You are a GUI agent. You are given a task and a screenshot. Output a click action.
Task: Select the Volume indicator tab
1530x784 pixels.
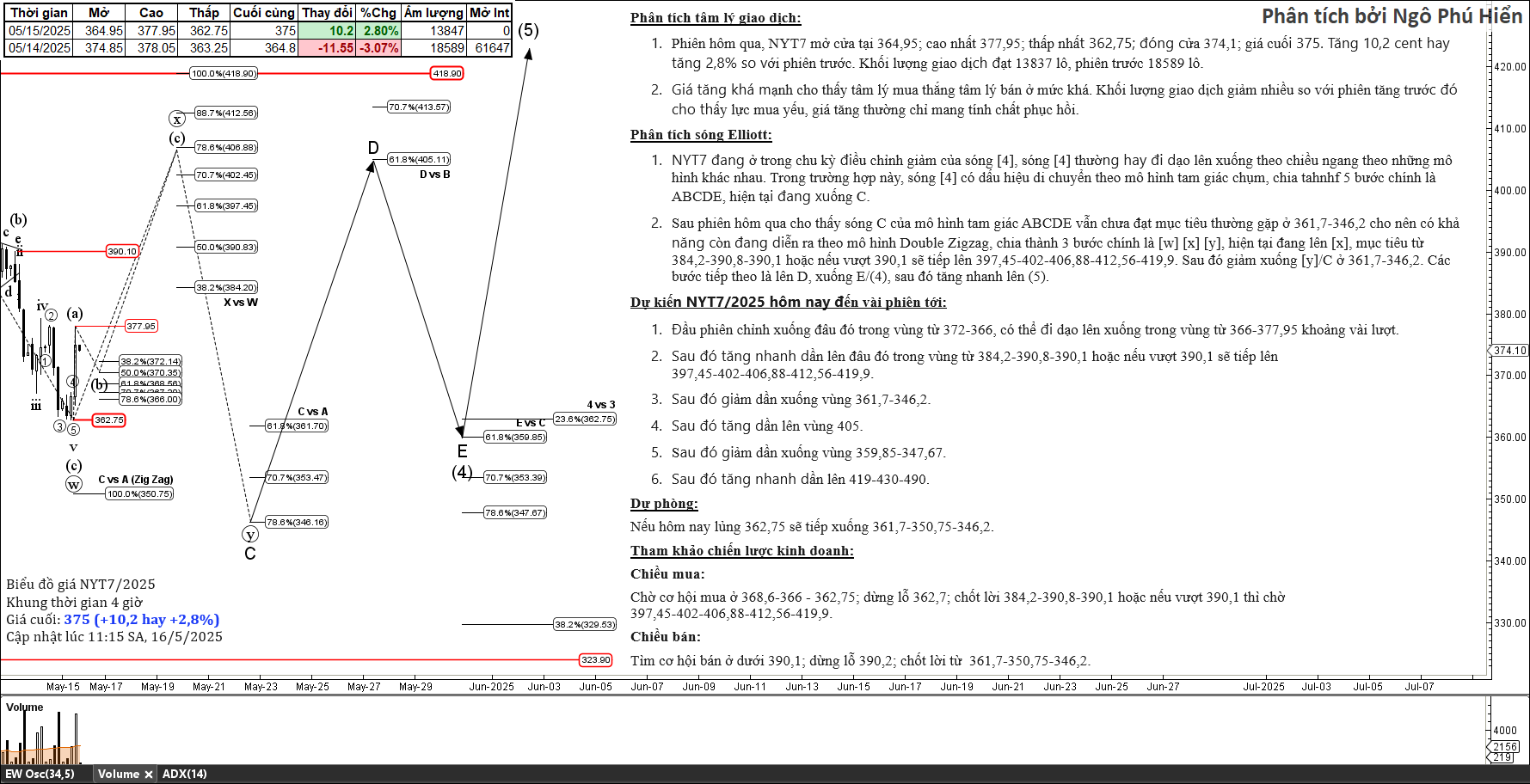(x=118, y=774)
